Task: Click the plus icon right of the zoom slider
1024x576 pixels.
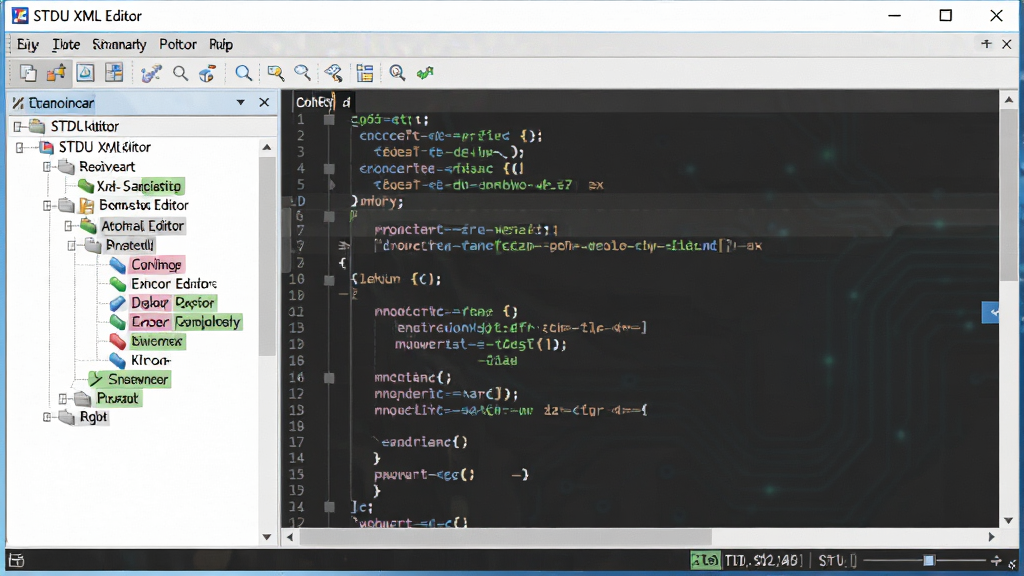Action: tap(996, 560)
